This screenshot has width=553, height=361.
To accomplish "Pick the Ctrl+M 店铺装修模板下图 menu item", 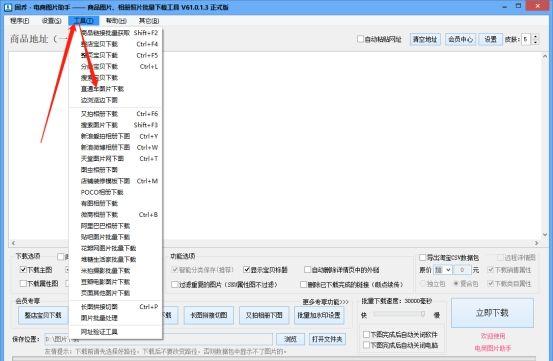I will pyautogui.click(x=116, y=181).
